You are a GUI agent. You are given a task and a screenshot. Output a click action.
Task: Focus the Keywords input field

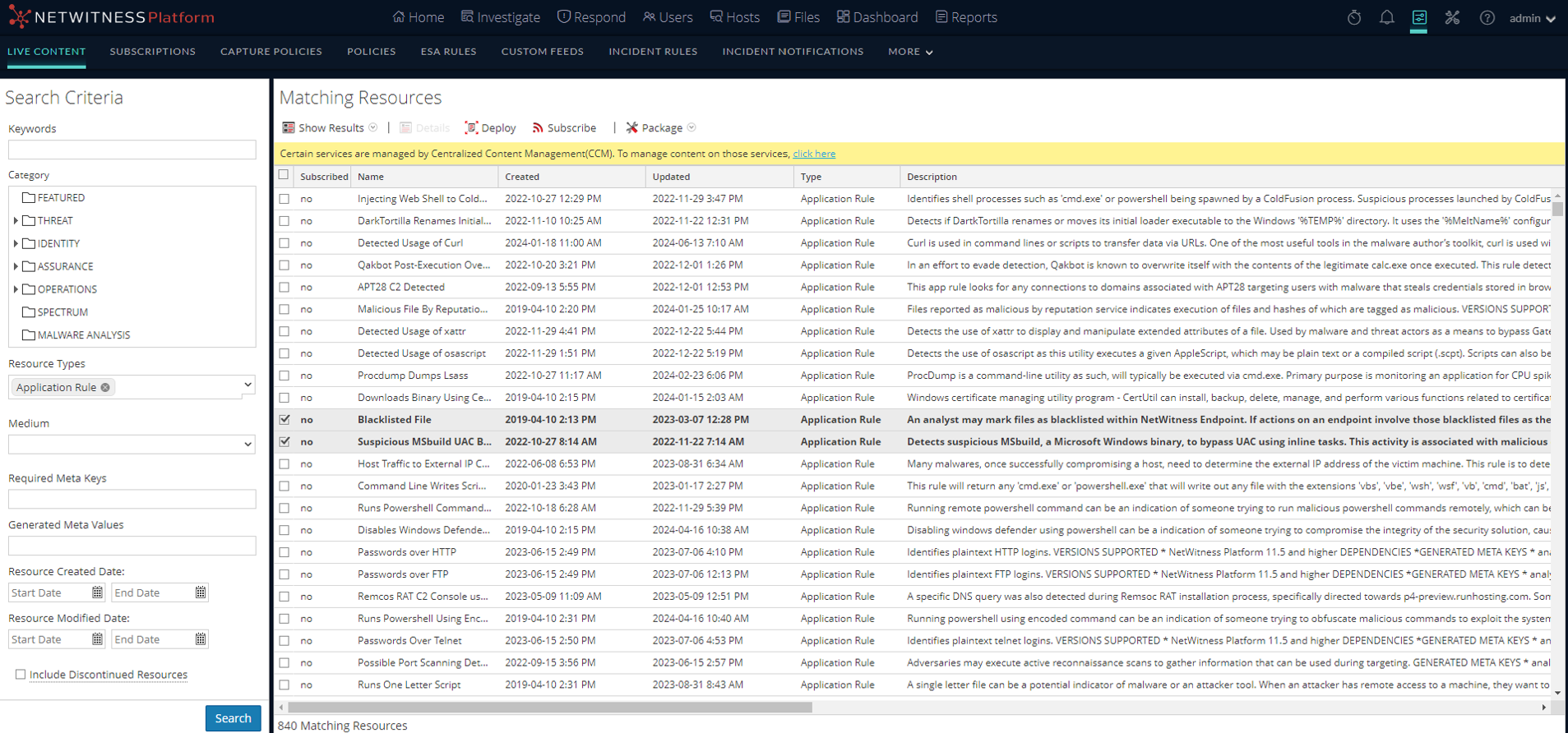(x=132, y=150)
